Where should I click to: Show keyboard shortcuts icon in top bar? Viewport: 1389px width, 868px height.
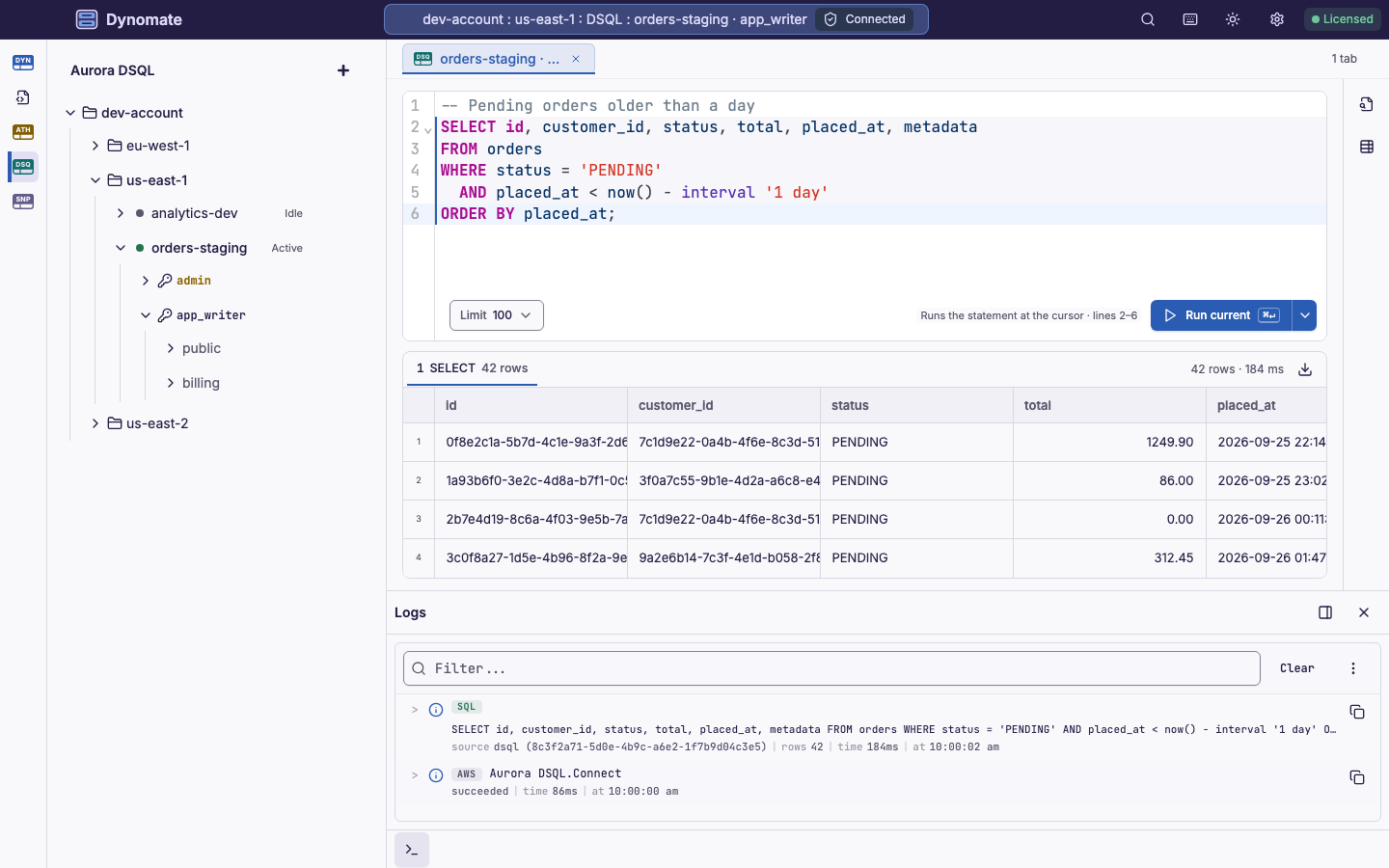click(x=1190, y=19)
